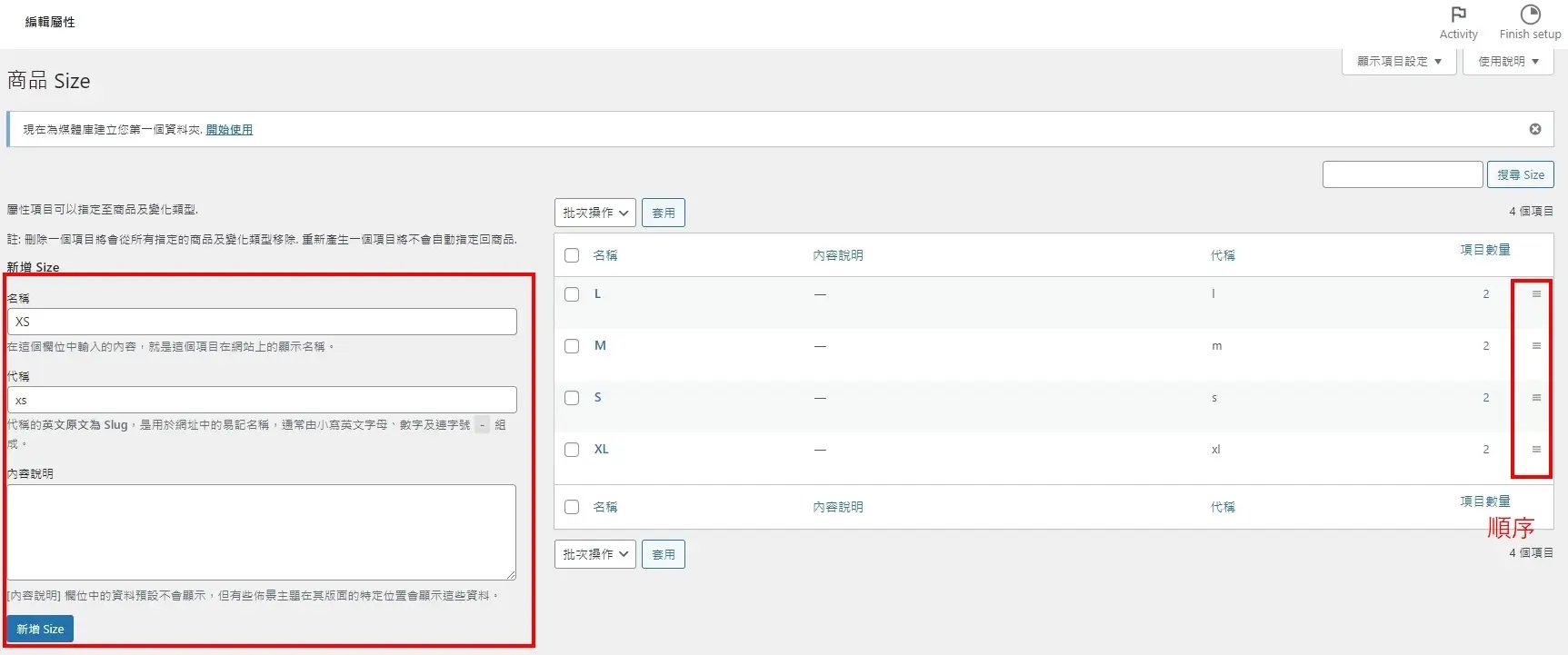The image size is (1568, 655).
Task: Toggle the select-all checkbox in table header
Action: tap(572, 255)
